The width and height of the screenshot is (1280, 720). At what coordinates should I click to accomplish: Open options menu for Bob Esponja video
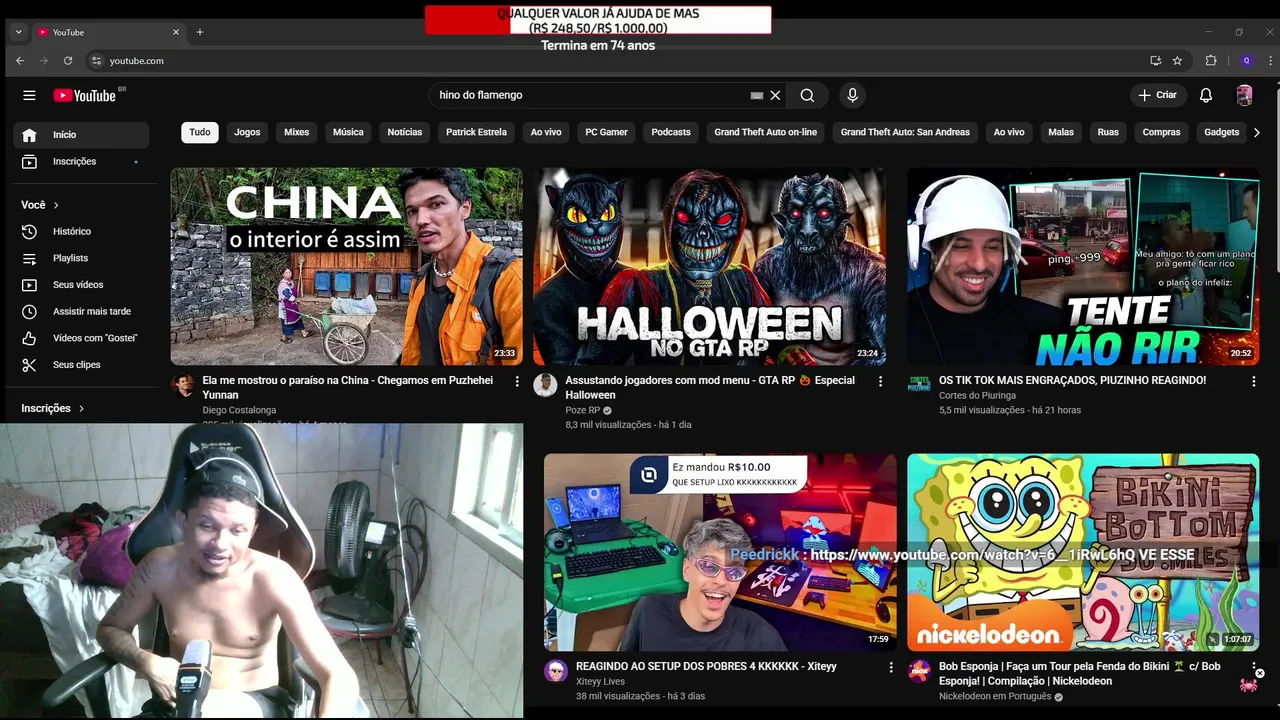pyautogui.click(x=1254, y=667)
